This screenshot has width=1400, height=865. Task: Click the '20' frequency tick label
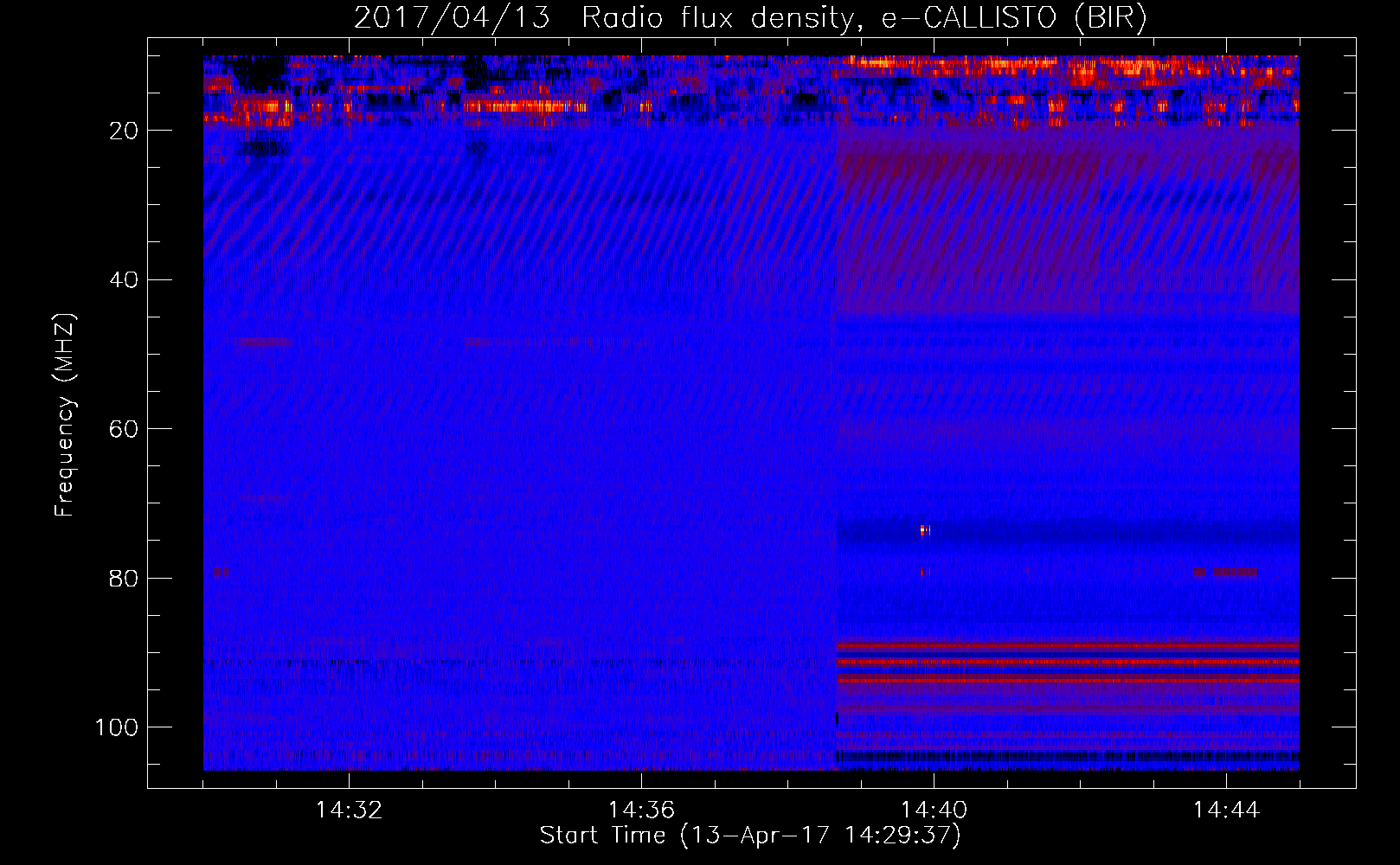(124, 131)
